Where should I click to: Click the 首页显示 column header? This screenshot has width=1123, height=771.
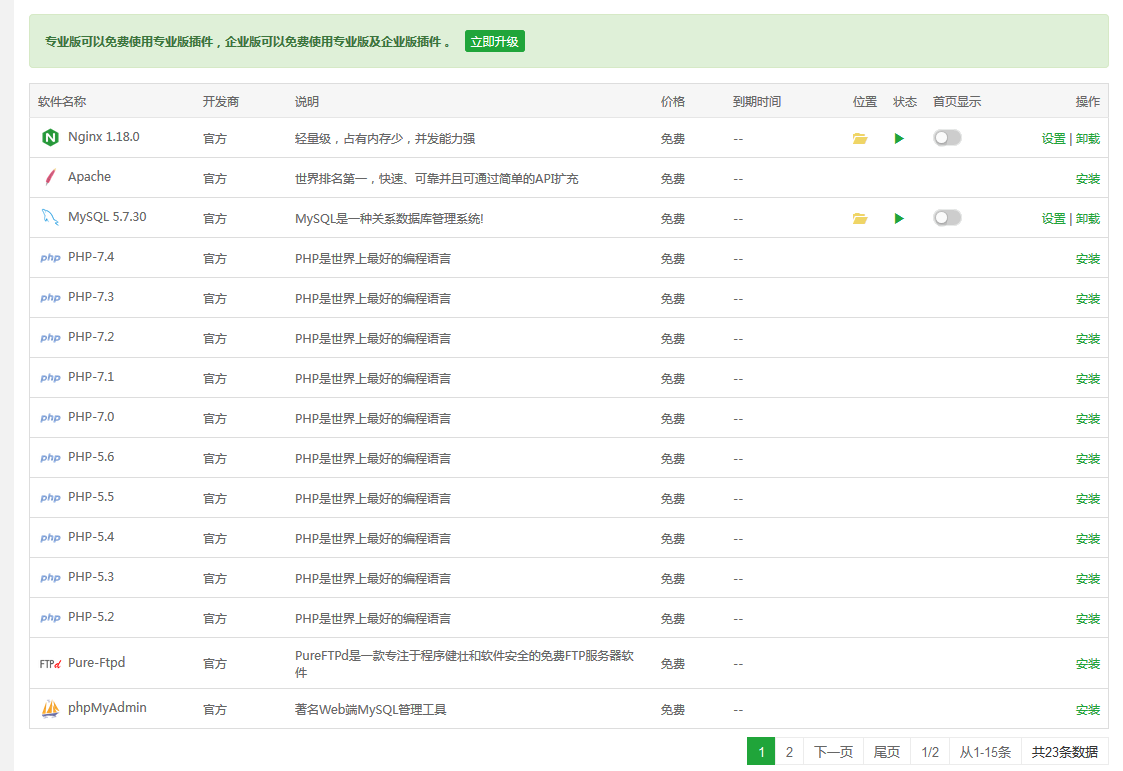click(957, 102)
